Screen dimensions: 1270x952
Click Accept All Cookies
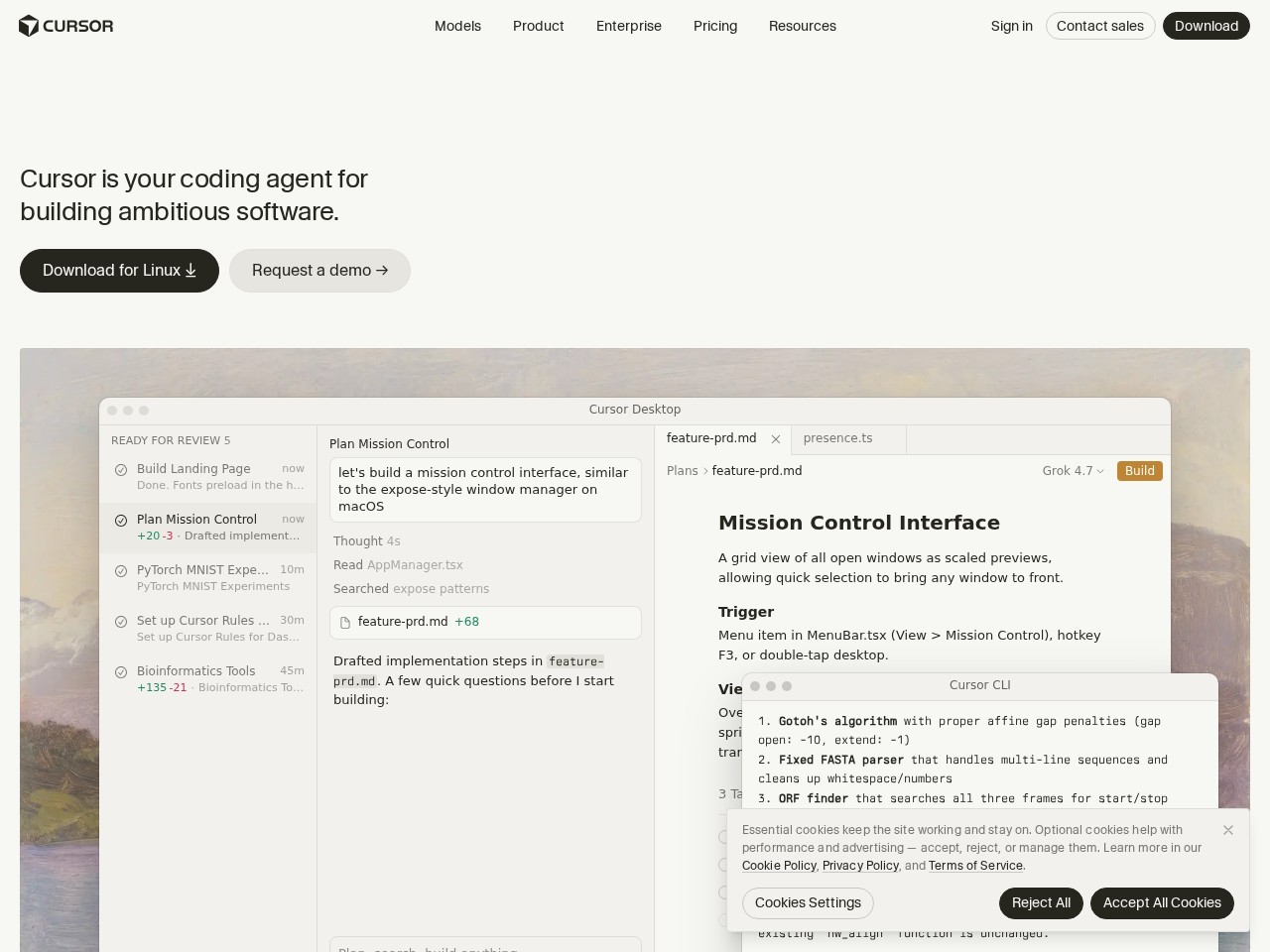(x=1162, y=903)
